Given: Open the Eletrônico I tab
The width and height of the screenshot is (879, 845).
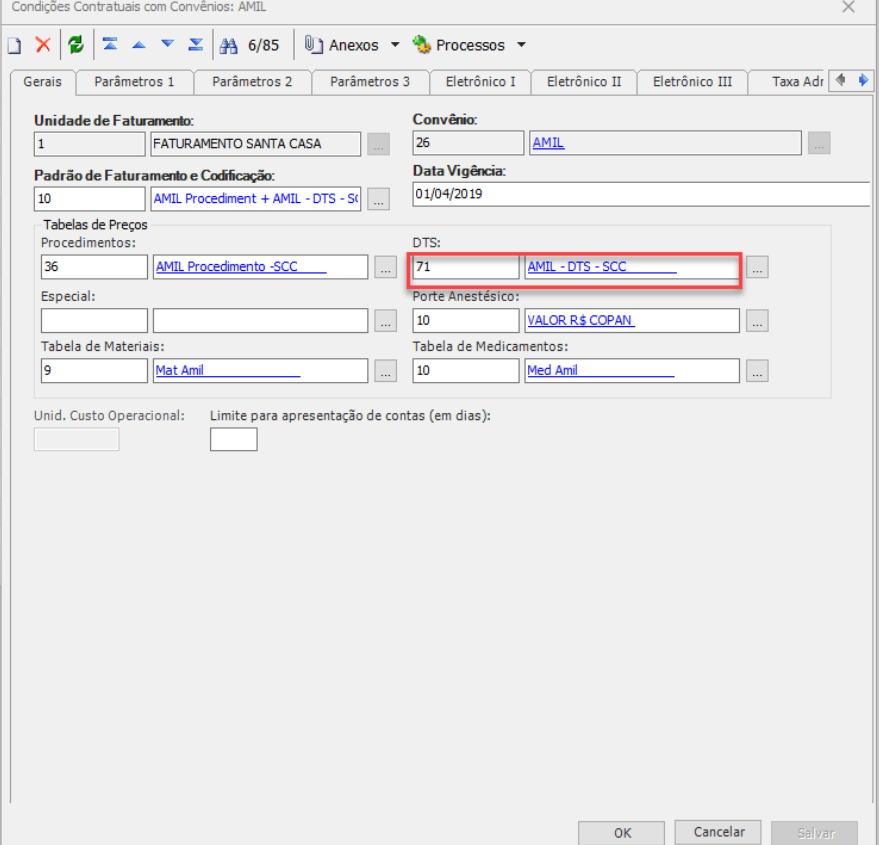Looking at the screenshot, I should (480, 82).
